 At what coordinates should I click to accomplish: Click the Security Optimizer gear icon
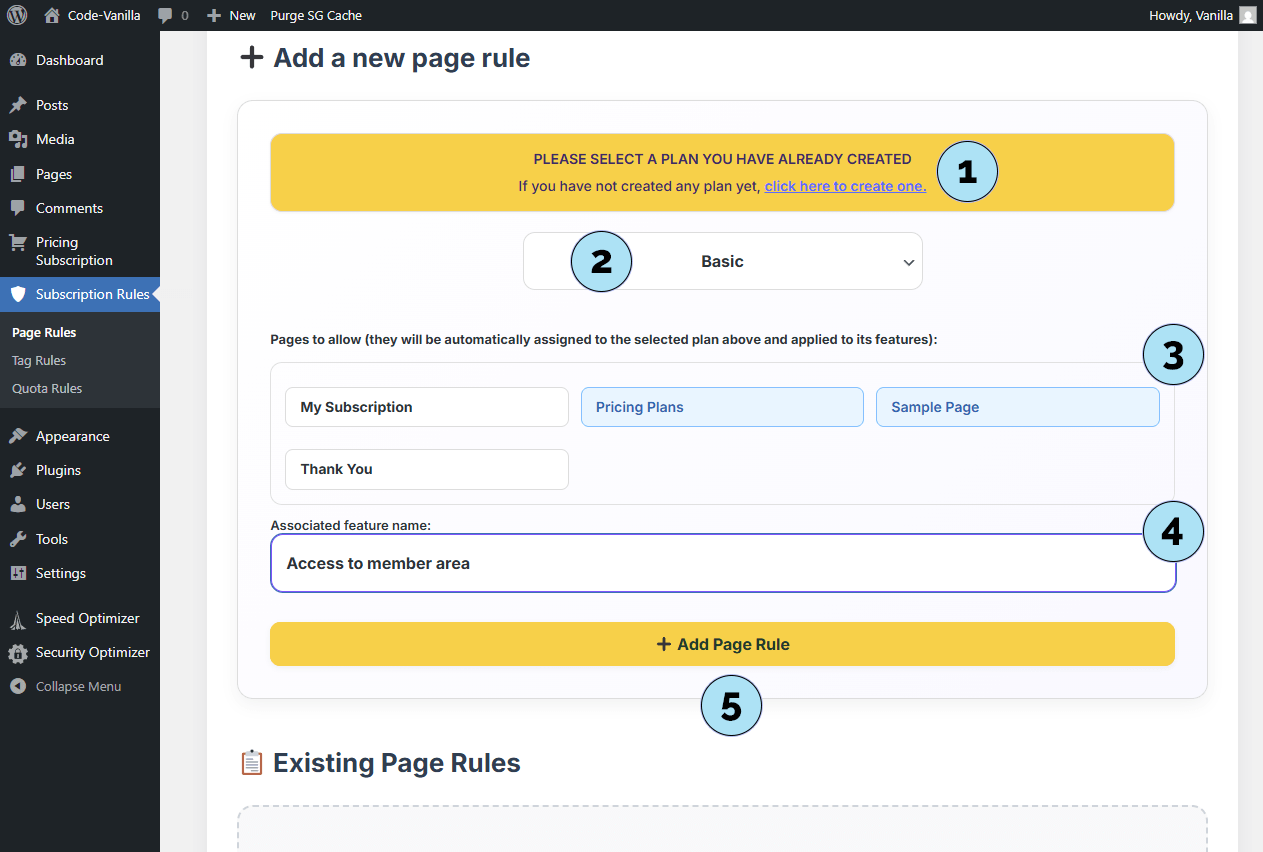coord(18,653)
